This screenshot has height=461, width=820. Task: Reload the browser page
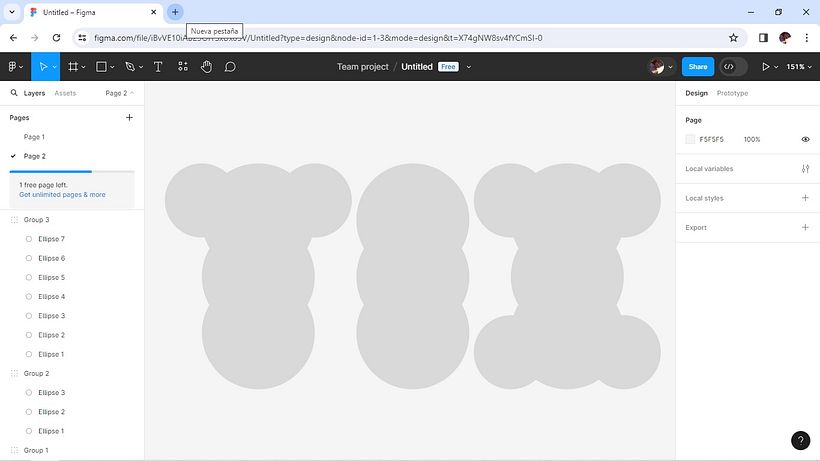(x=56, y=38)
